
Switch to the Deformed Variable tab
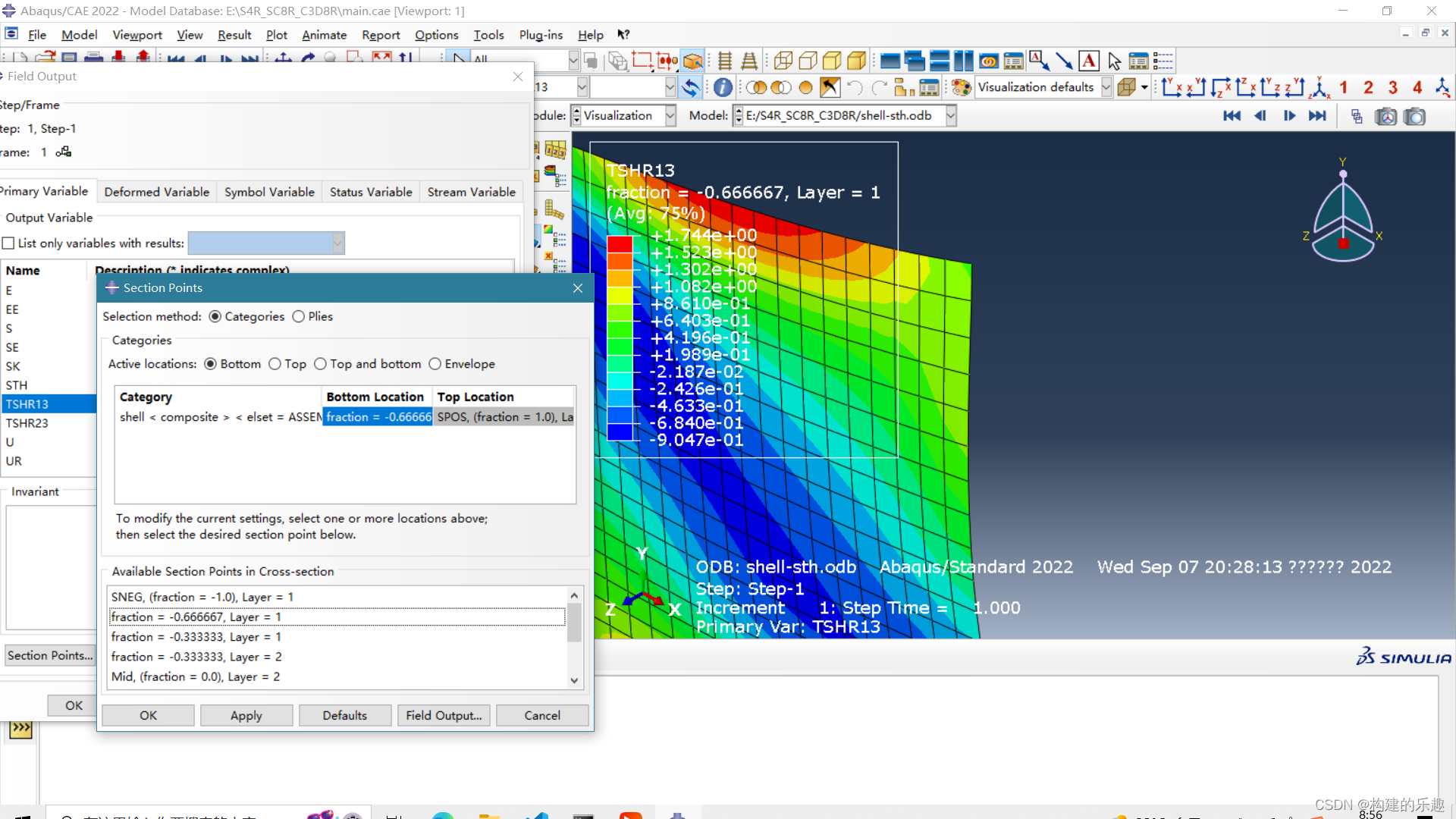click(156, 192)
